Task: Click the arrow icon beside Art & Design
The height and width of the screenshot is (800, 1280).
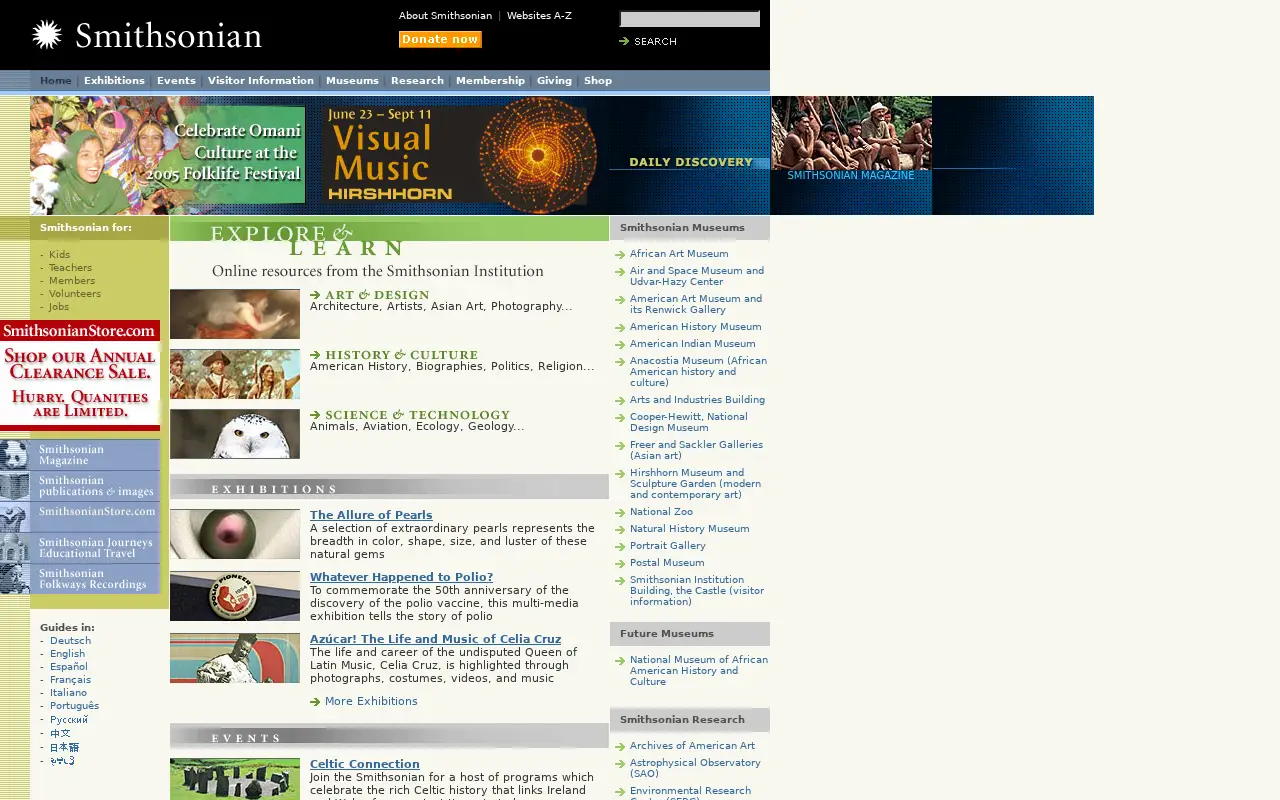Action: tap(315, 295)
